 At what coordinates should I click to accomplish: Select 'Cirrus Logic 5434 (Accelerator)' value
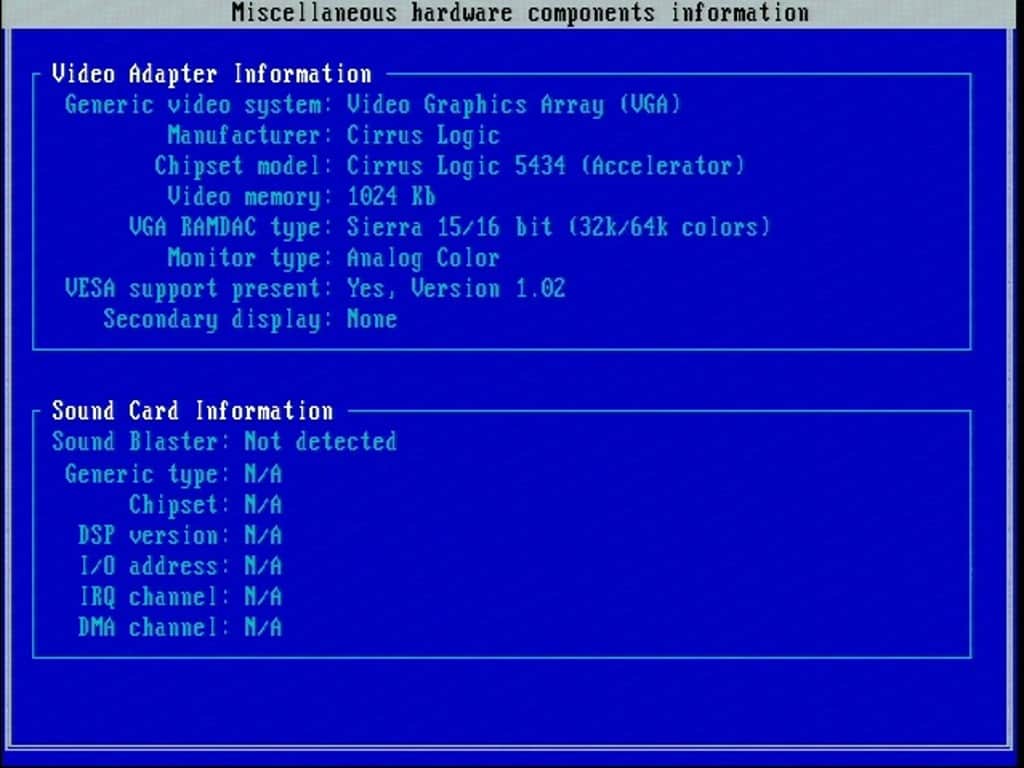(x=545, y=166)
